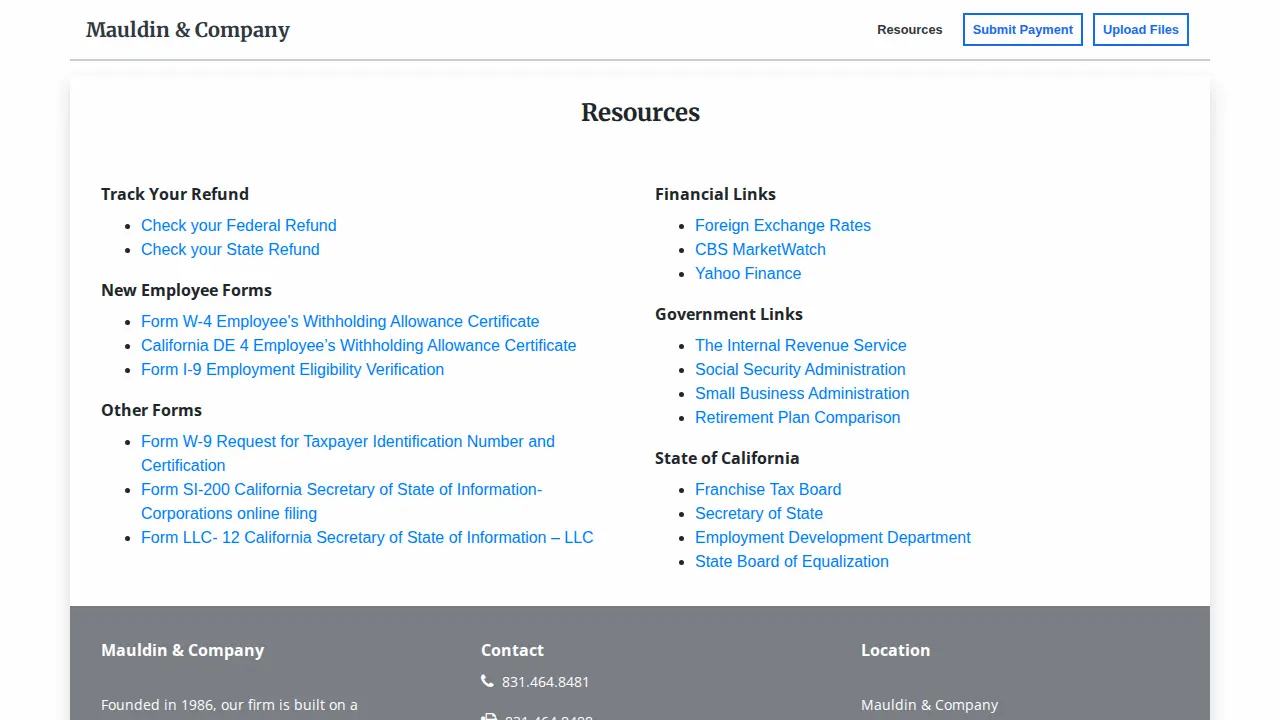
Task: Click the Submit Payment button
Action: pos(1023,30)
